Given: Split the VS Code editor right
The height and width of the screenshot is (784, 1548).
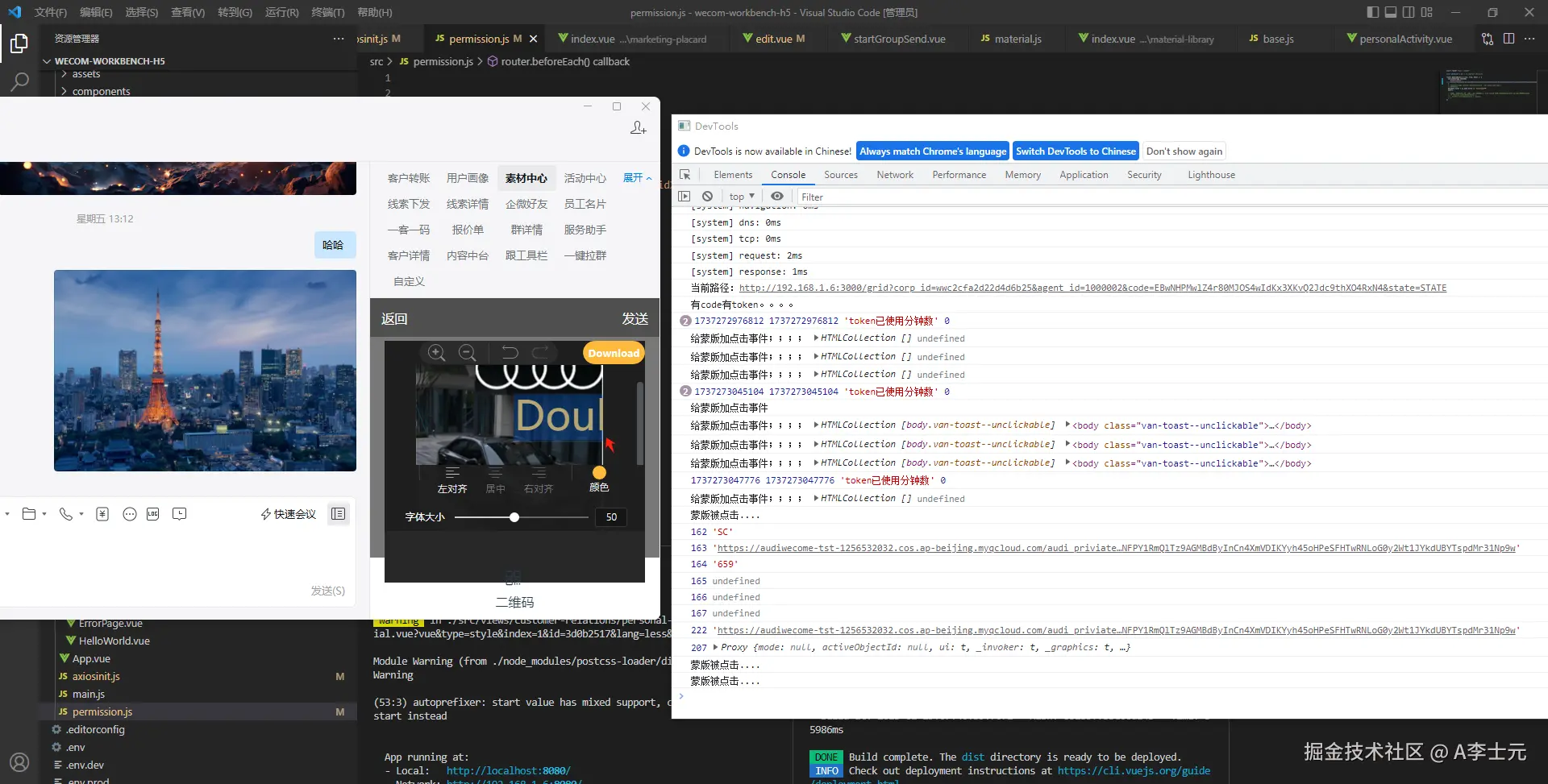Looking at the screenshot, I should pyautogui.click(x=1508, y=39).
